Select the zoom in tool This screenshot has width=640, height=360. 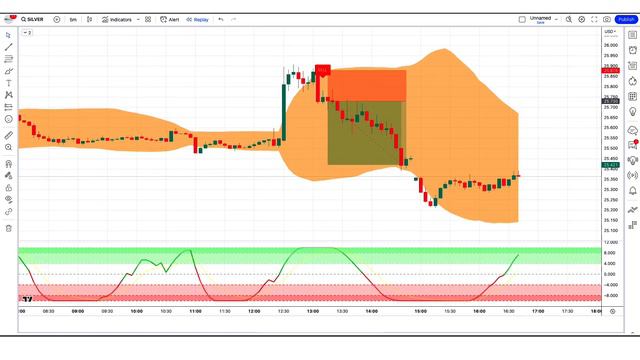click(9, 147)
